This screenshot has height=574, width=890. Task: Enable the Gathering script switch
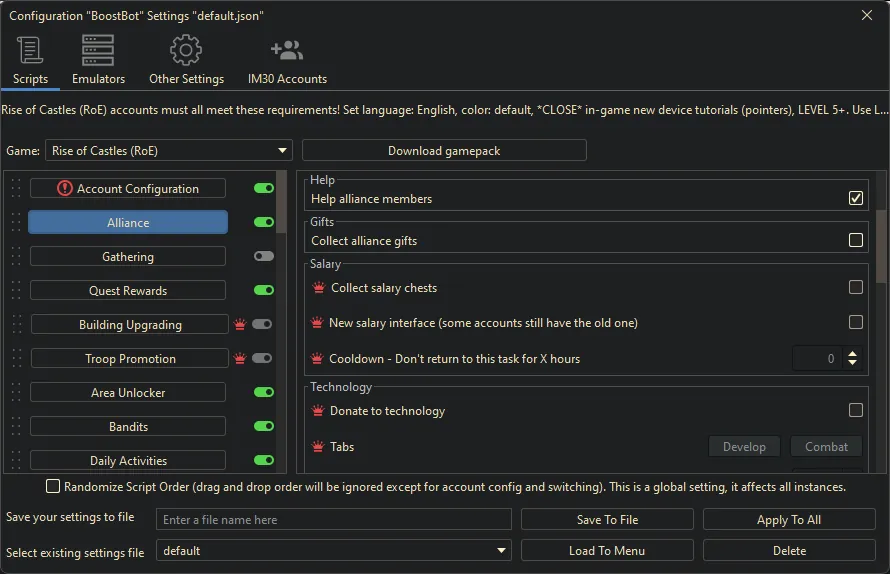tap(264, 256)
